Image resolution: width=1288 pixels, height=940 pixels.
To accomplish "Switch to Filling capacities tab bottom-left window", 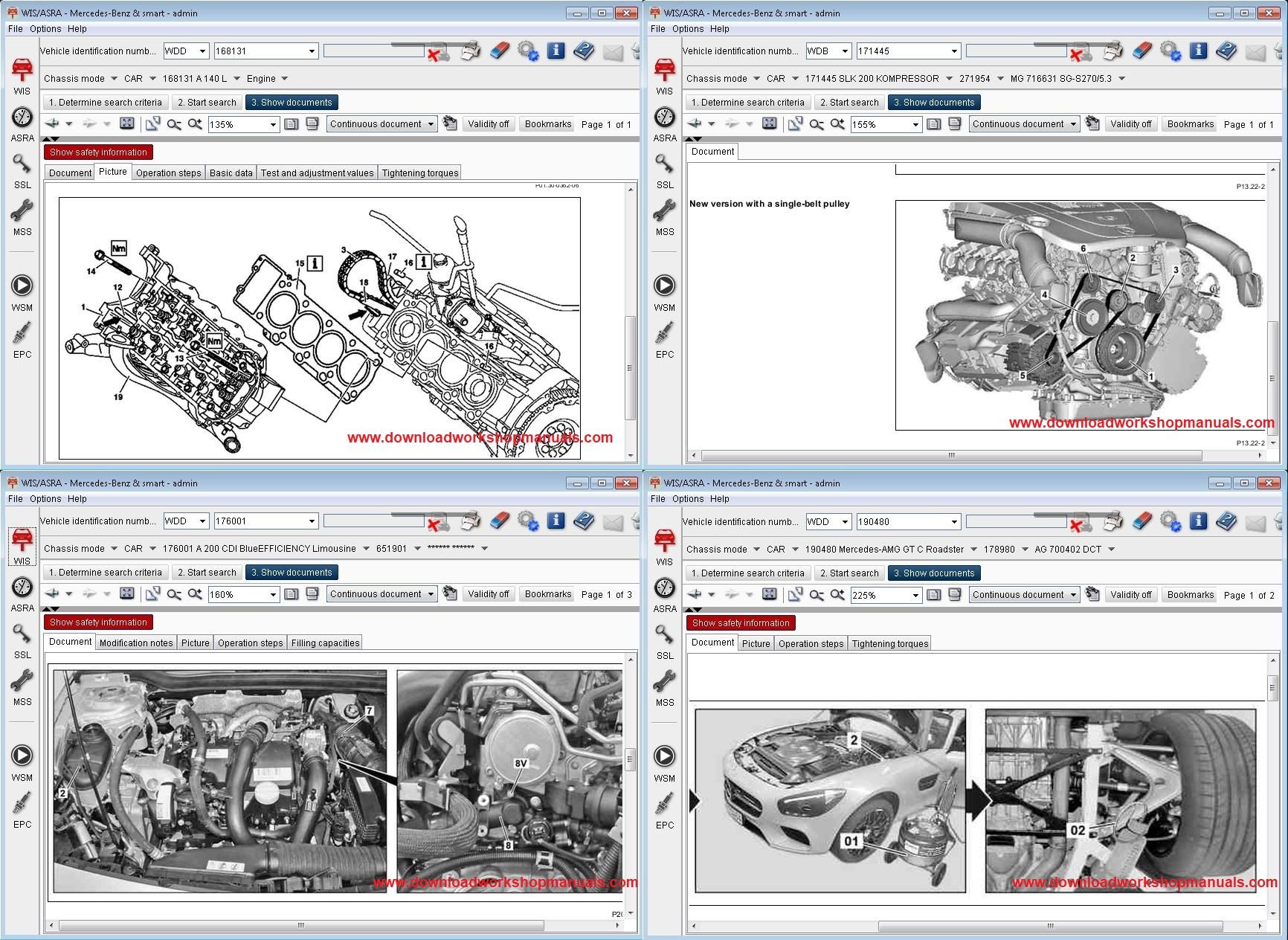I will (326, 643).
